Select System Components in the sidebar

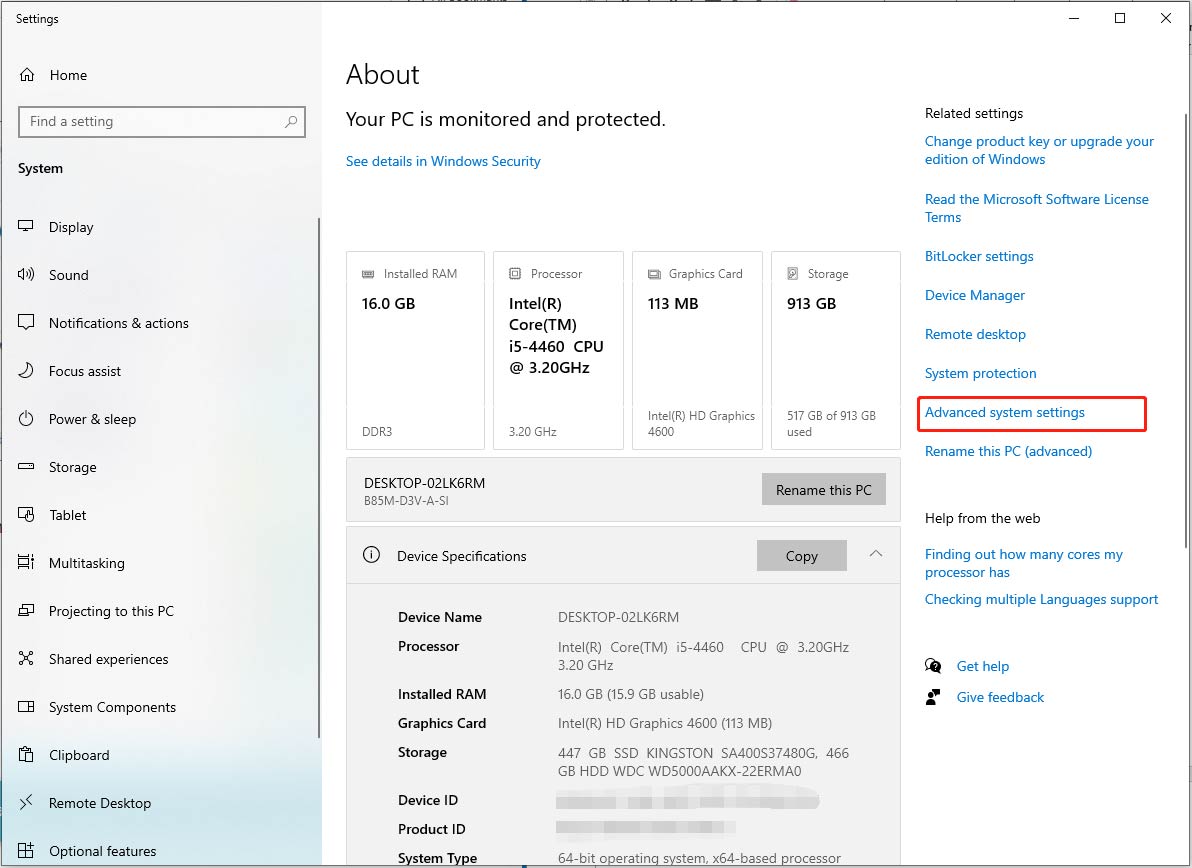coord(111,707)
